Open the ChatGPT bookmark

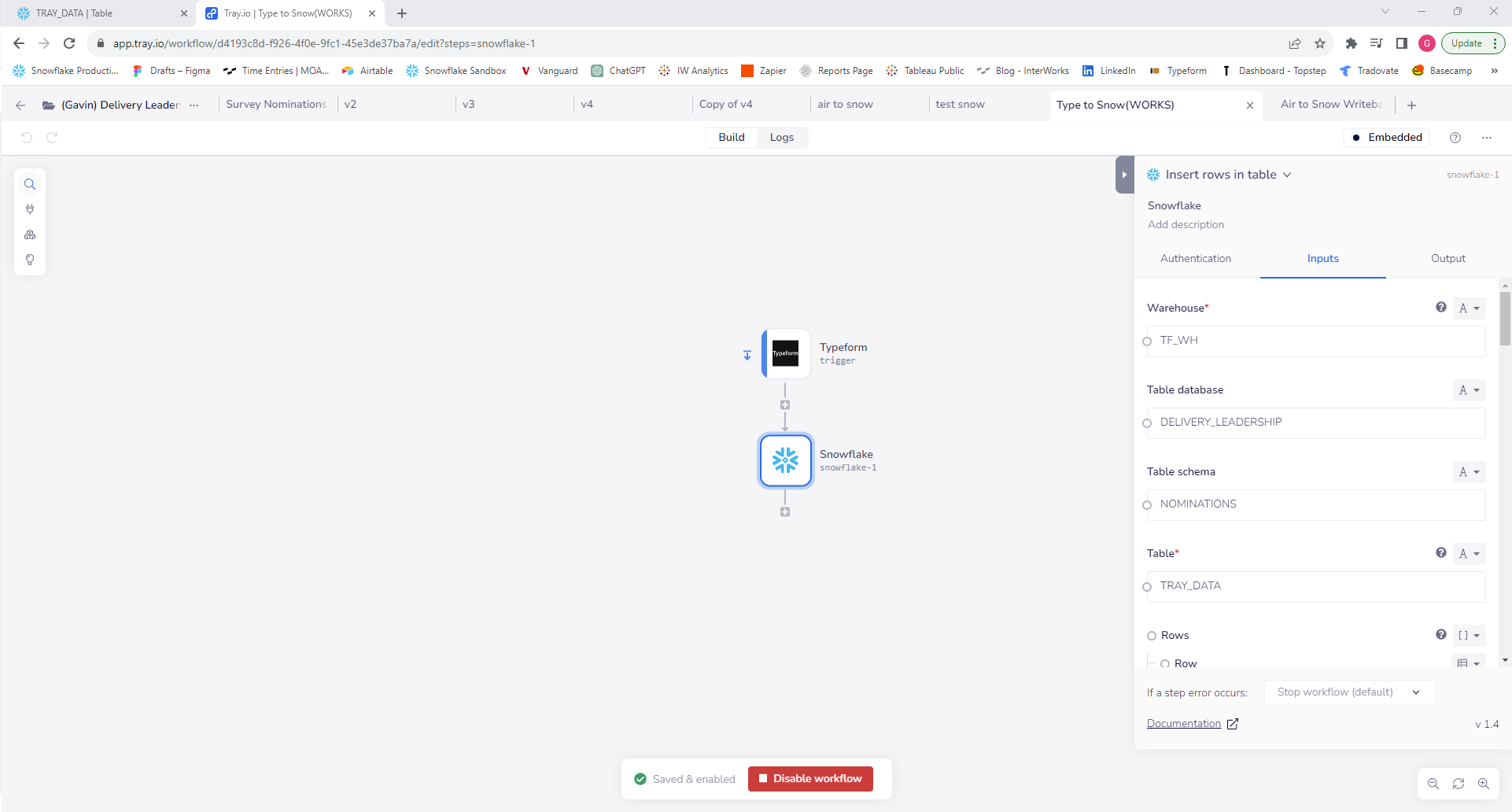click(x=618, y=71)
